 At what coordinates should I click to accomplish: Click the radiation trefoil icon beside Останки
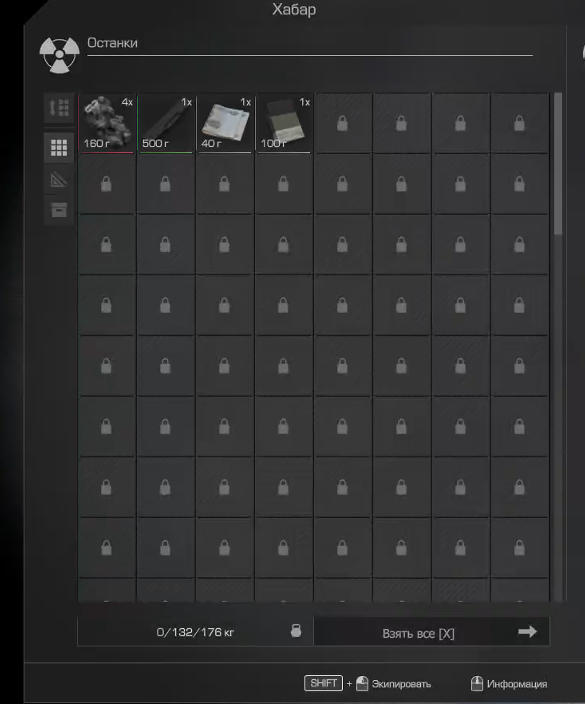59,55
